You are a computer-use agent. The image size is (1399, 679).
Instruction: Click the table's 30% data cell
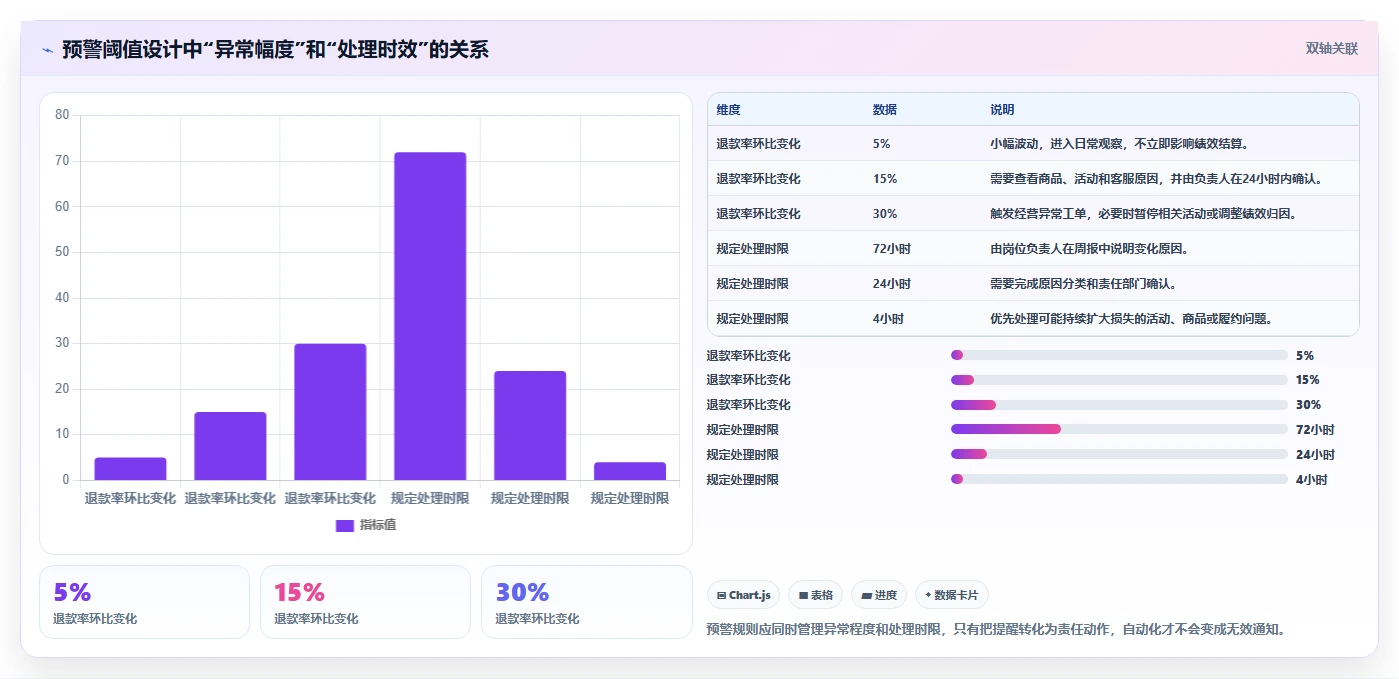885,214
